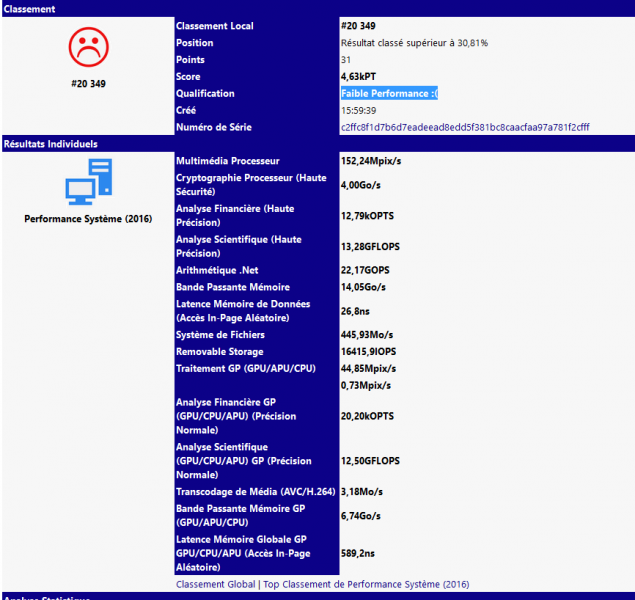This screenshot has width=635, height=600.
Task: Select the Removable Storage row label
Action: pos(218,352)
